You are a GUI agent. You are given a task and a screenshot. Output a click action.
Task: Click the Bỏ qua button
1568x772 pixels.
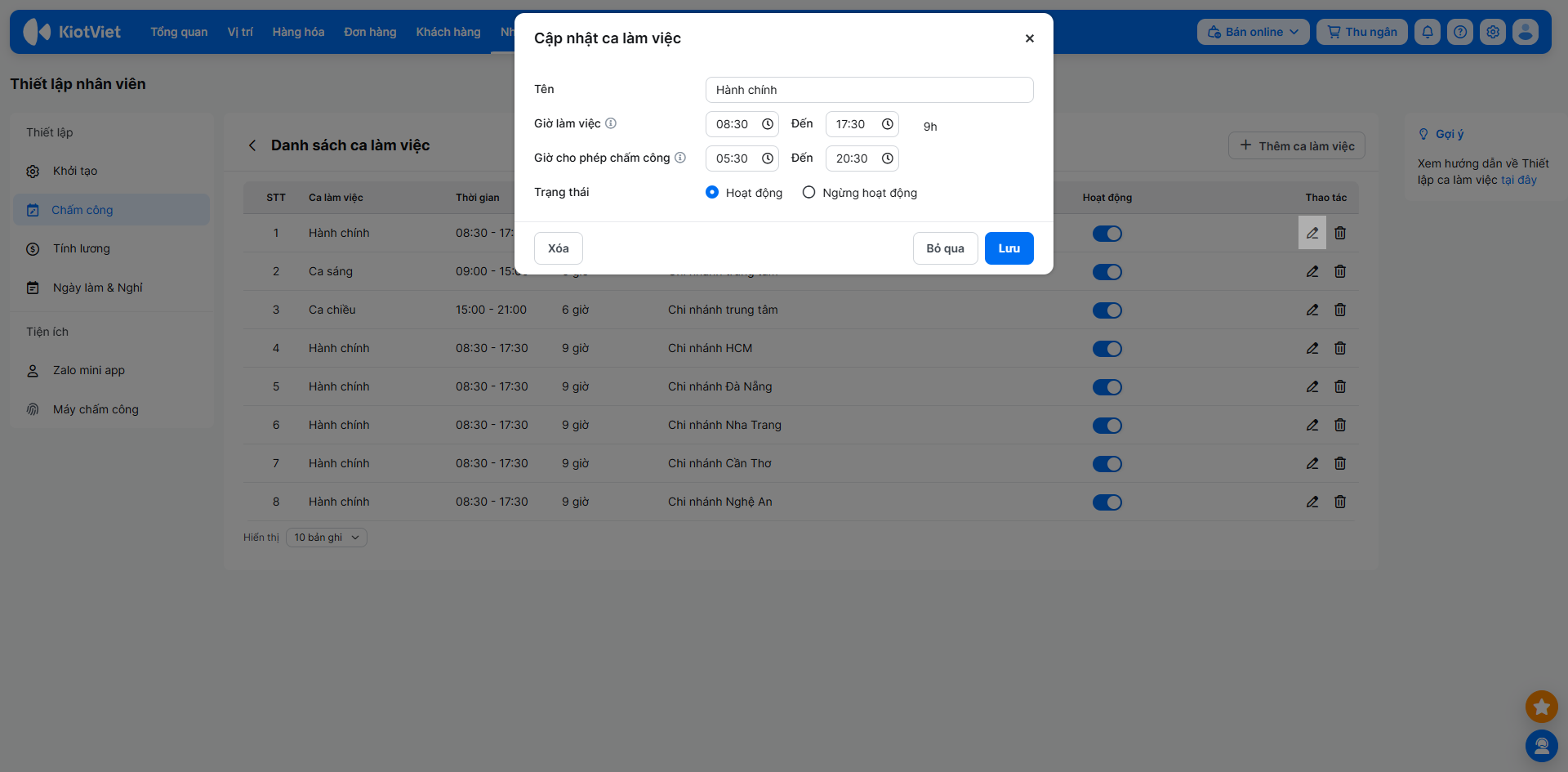point(945,248)
